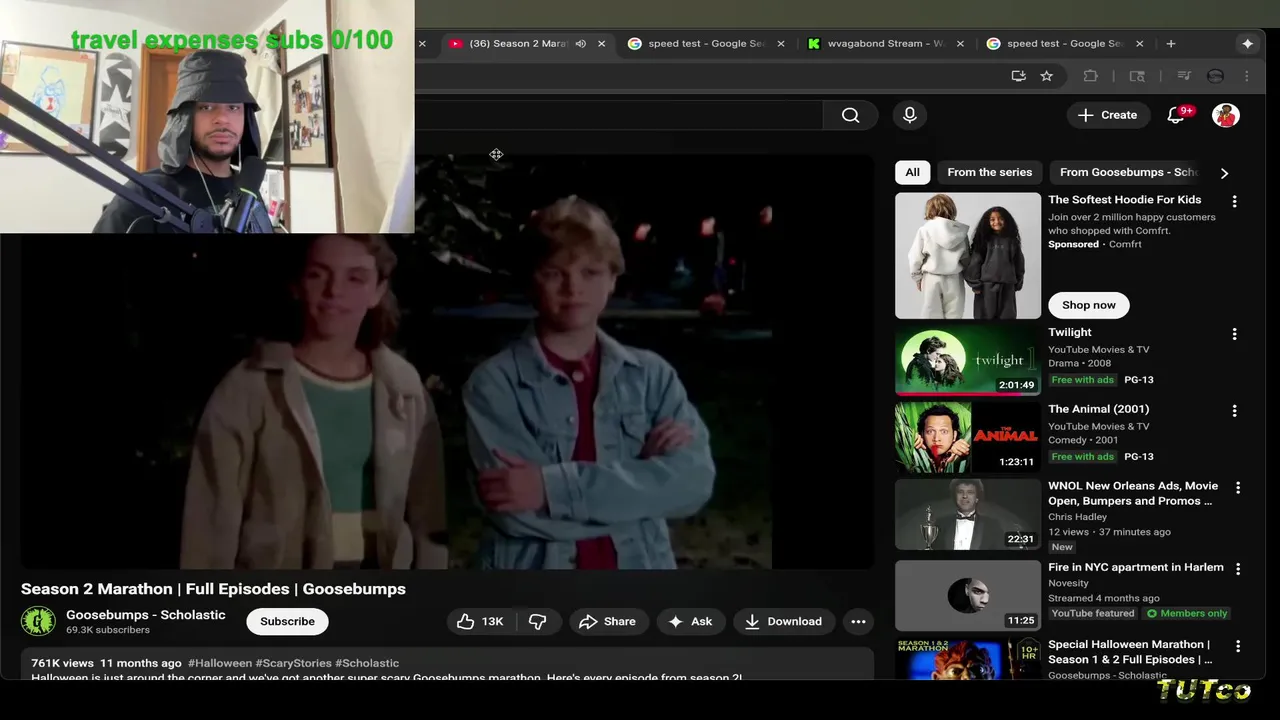The height and width of the screenshot is (720, 1280).
Task: Click the #Halloween hashtag
Action: coord(220,663)
